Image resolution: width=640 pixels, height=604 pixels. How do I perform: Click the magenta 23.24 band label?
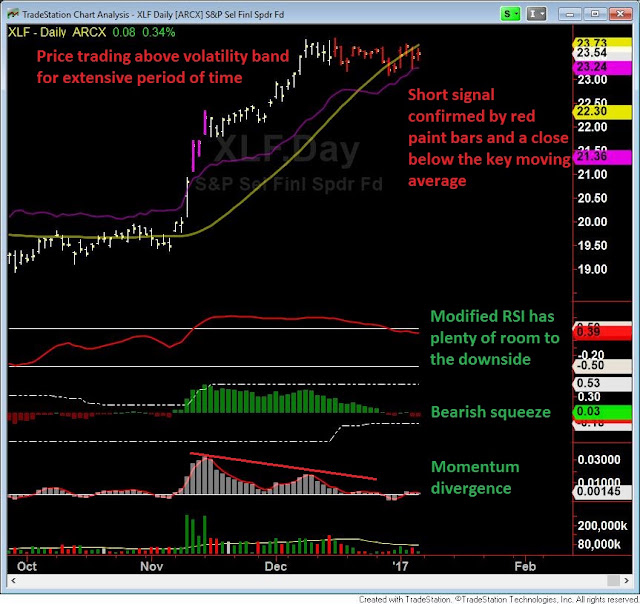tap(602, 67)
